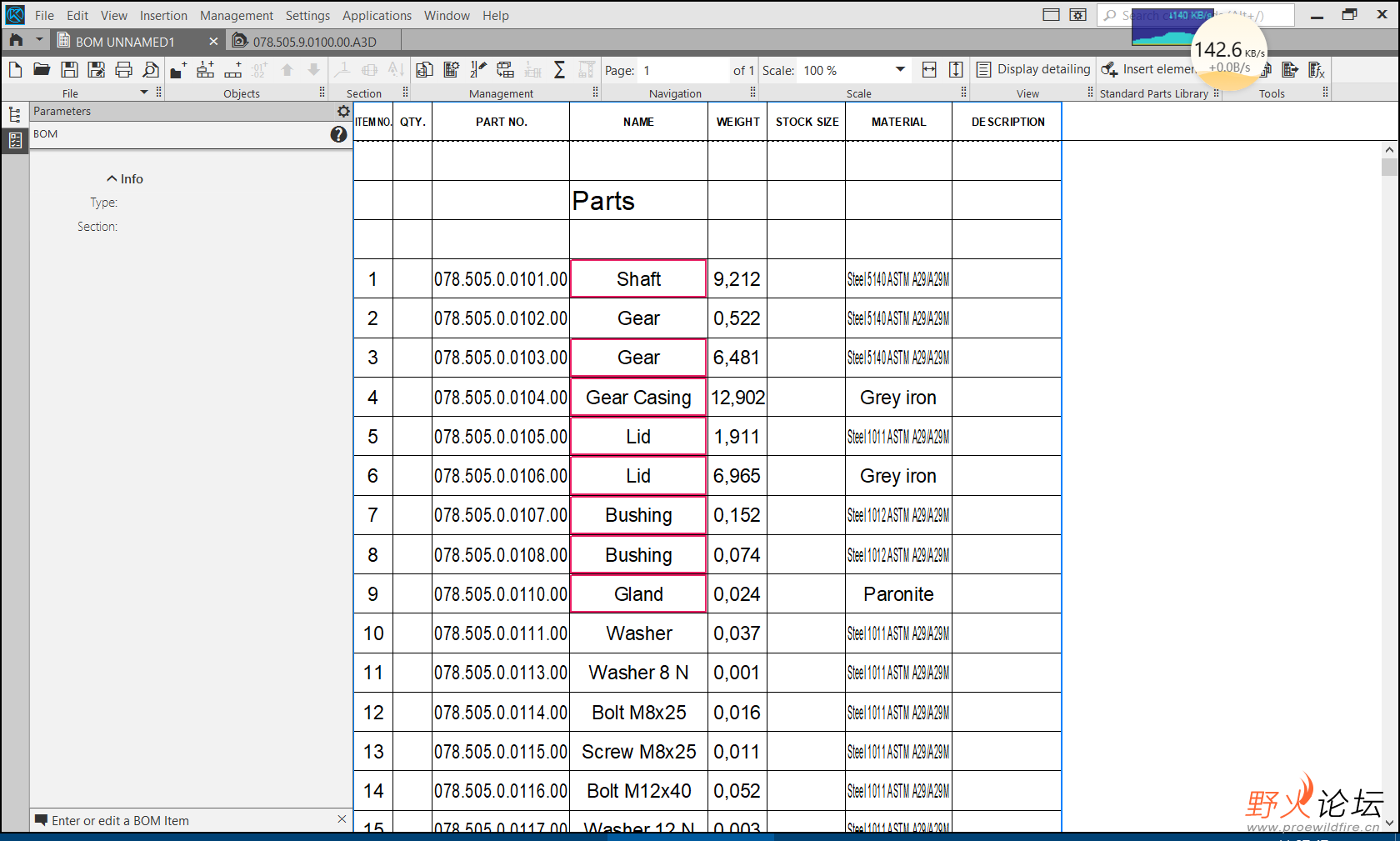Click the STOCK SIZE column header

click(807, 122)
